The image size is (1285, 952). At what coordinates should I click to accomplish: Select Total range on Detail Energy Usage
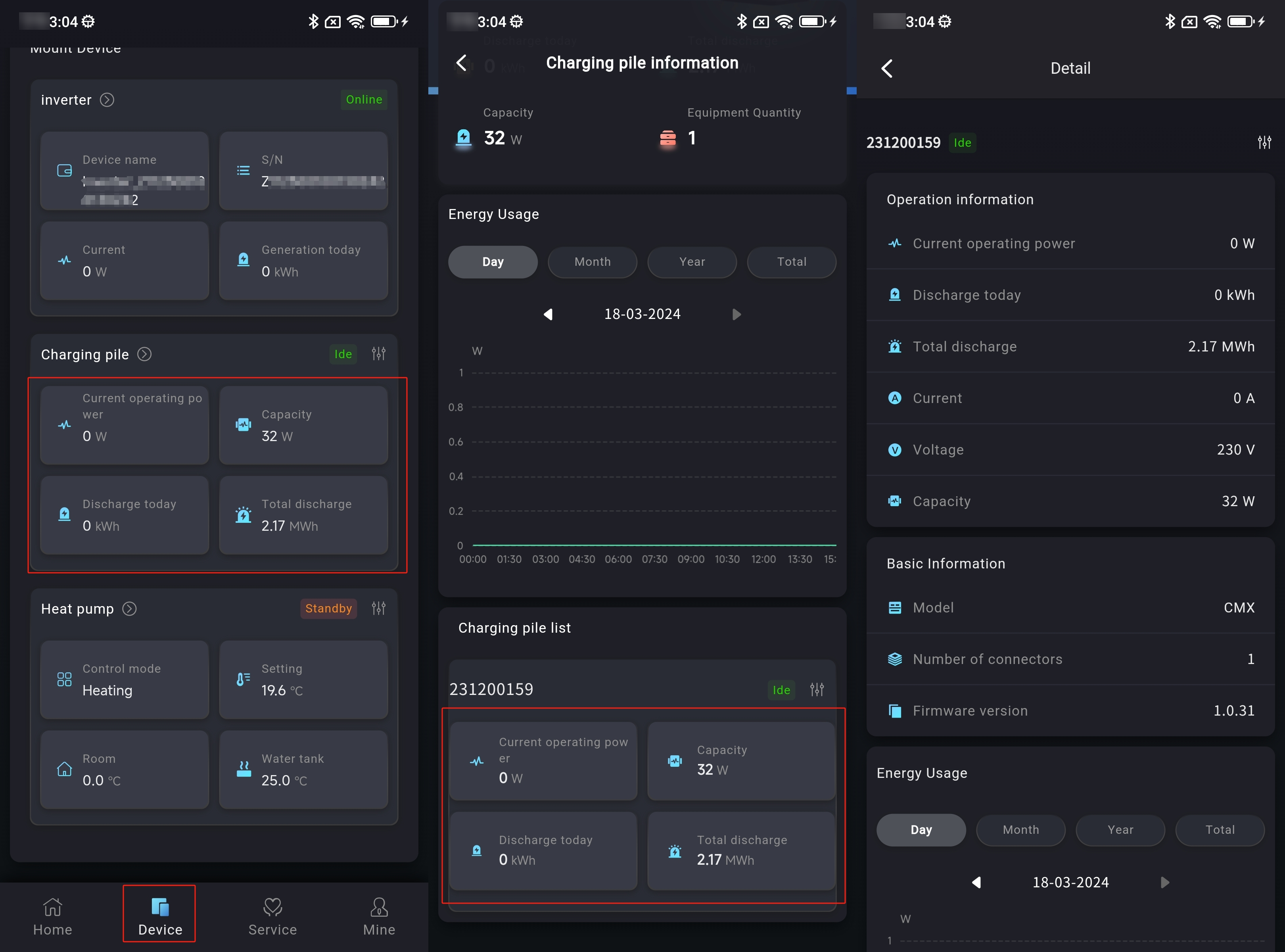click(x=1219, y=830)
